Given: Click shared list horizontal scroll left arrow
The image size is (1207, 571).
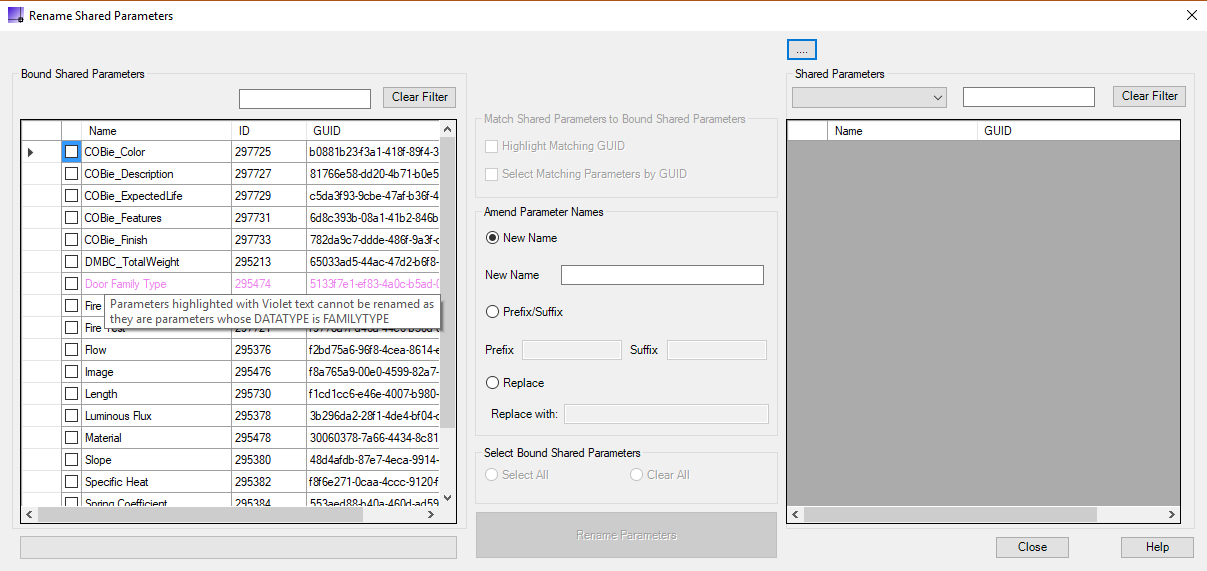Looking at the screenshot, I should [x=796, y=514].
